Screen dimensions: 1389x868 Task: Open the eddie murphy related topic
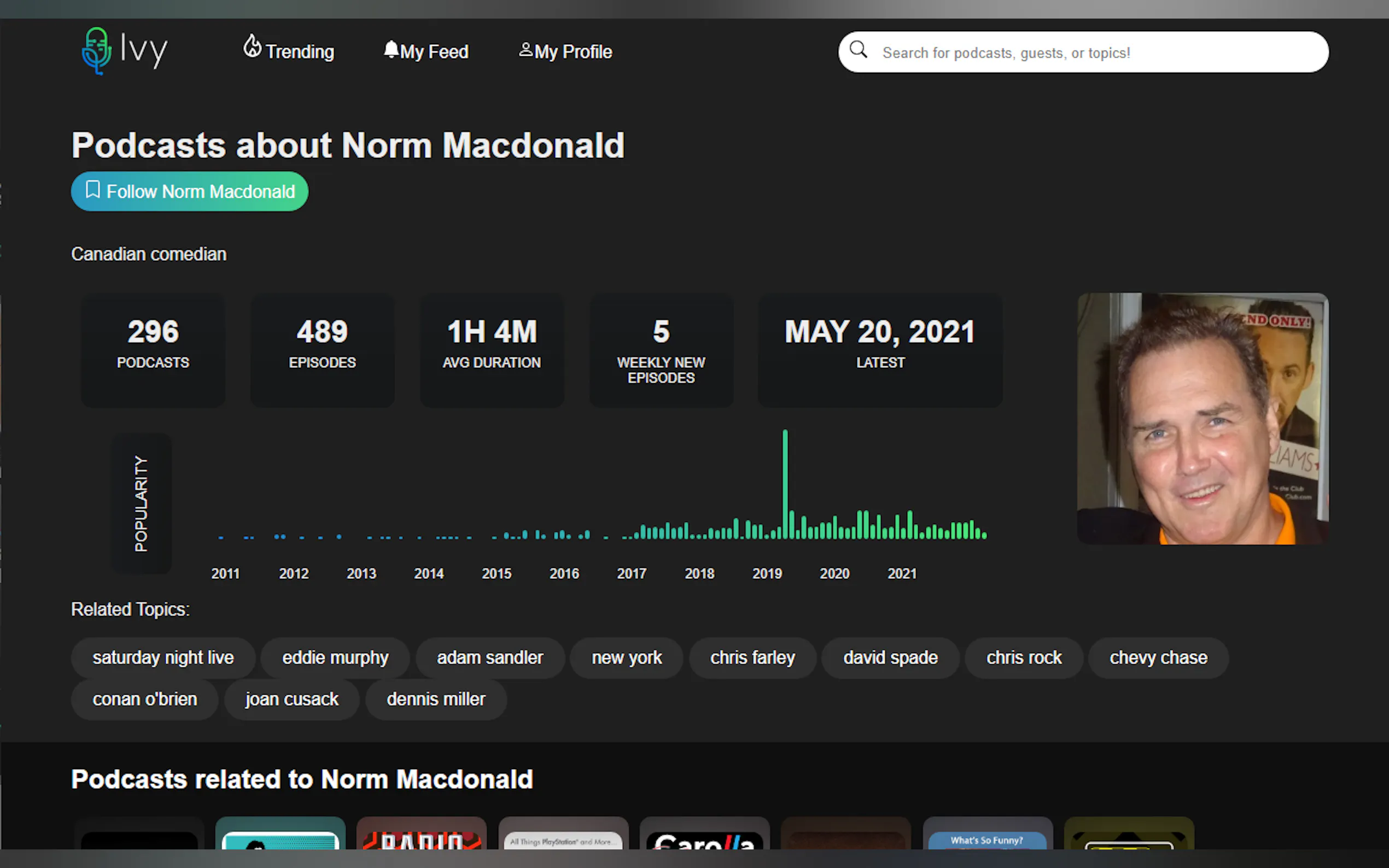coord(335,658)
